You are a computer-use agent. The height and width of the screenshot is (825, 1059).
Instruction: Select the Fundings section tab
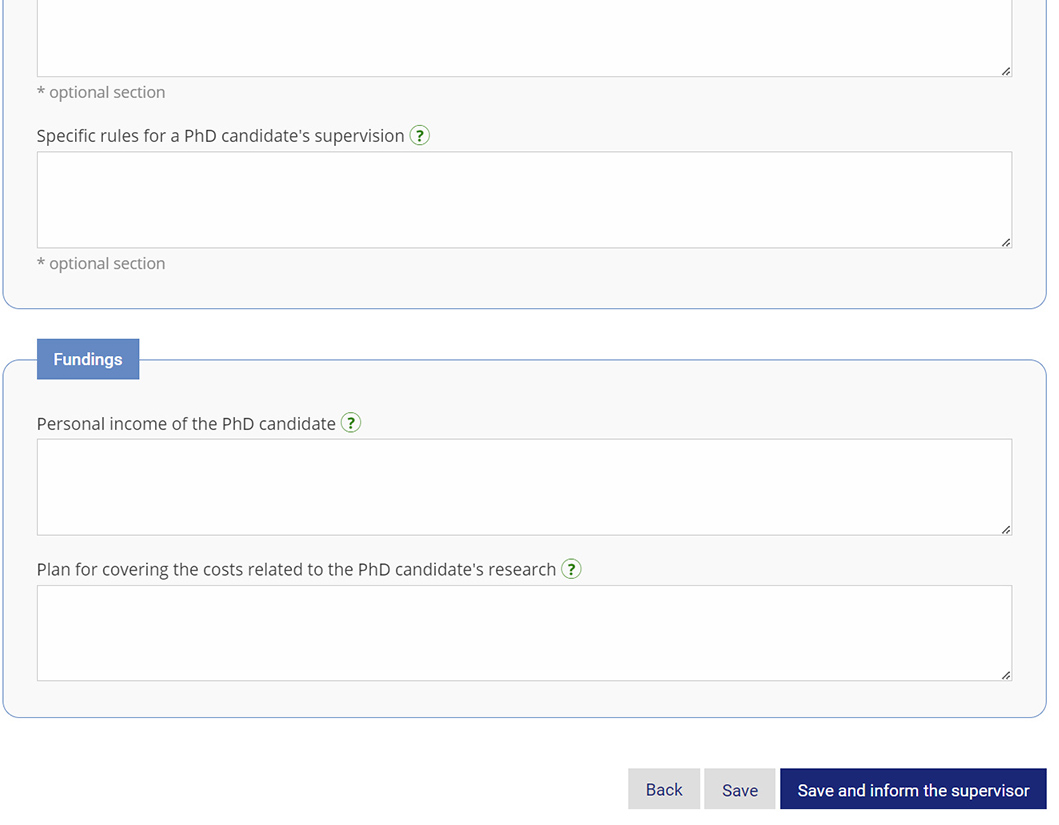88,359
